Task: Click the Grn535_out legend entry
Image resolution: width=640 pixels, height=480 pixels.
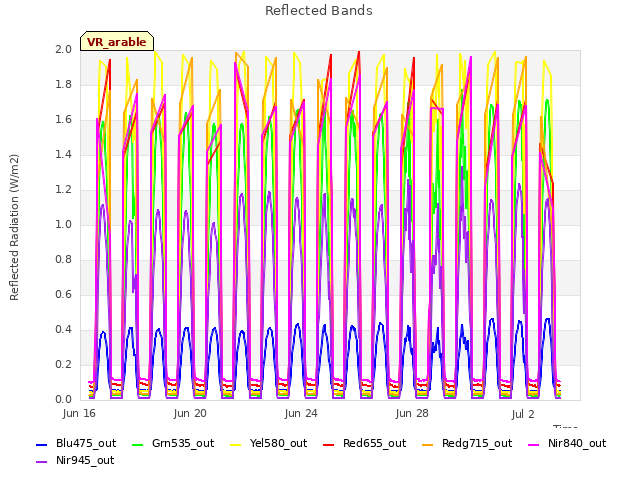Action: pyautogui.click(x=173, y=444)
